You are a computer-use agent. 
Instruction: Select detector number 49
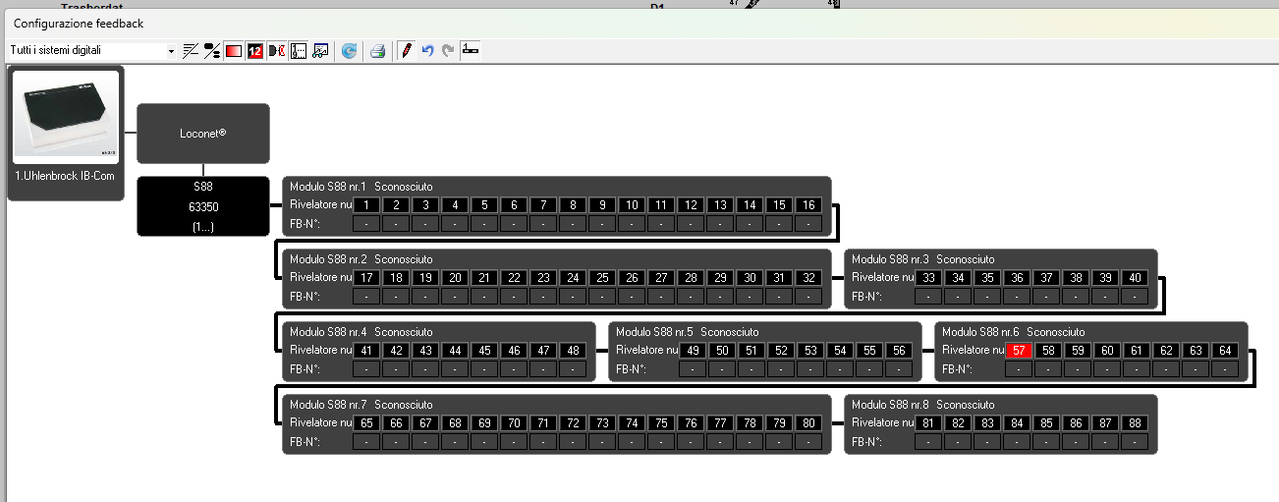pos(693,350)
